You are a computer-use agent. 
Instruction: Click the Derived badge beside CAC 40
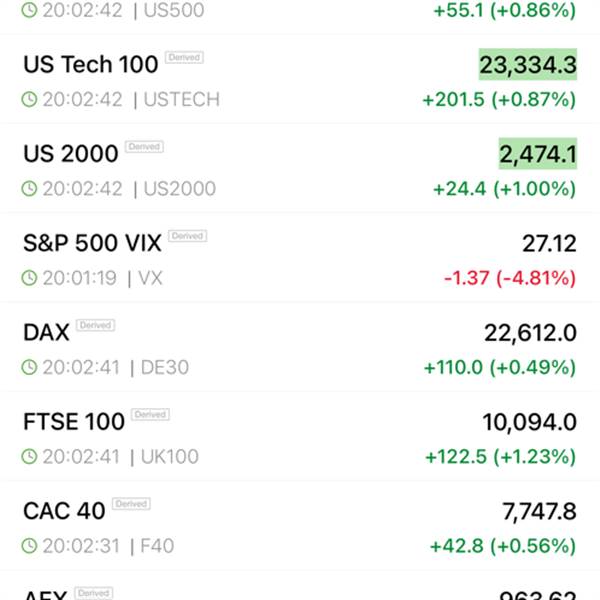tap(131, 504)
